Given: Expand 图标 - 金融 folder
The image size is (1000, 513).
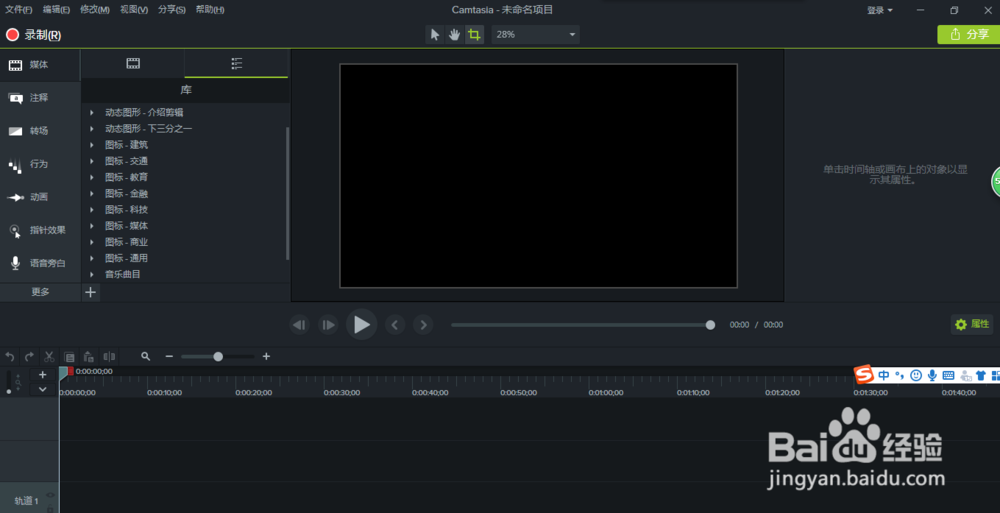Looking at the screenshot, I should (x=92, y=193).
